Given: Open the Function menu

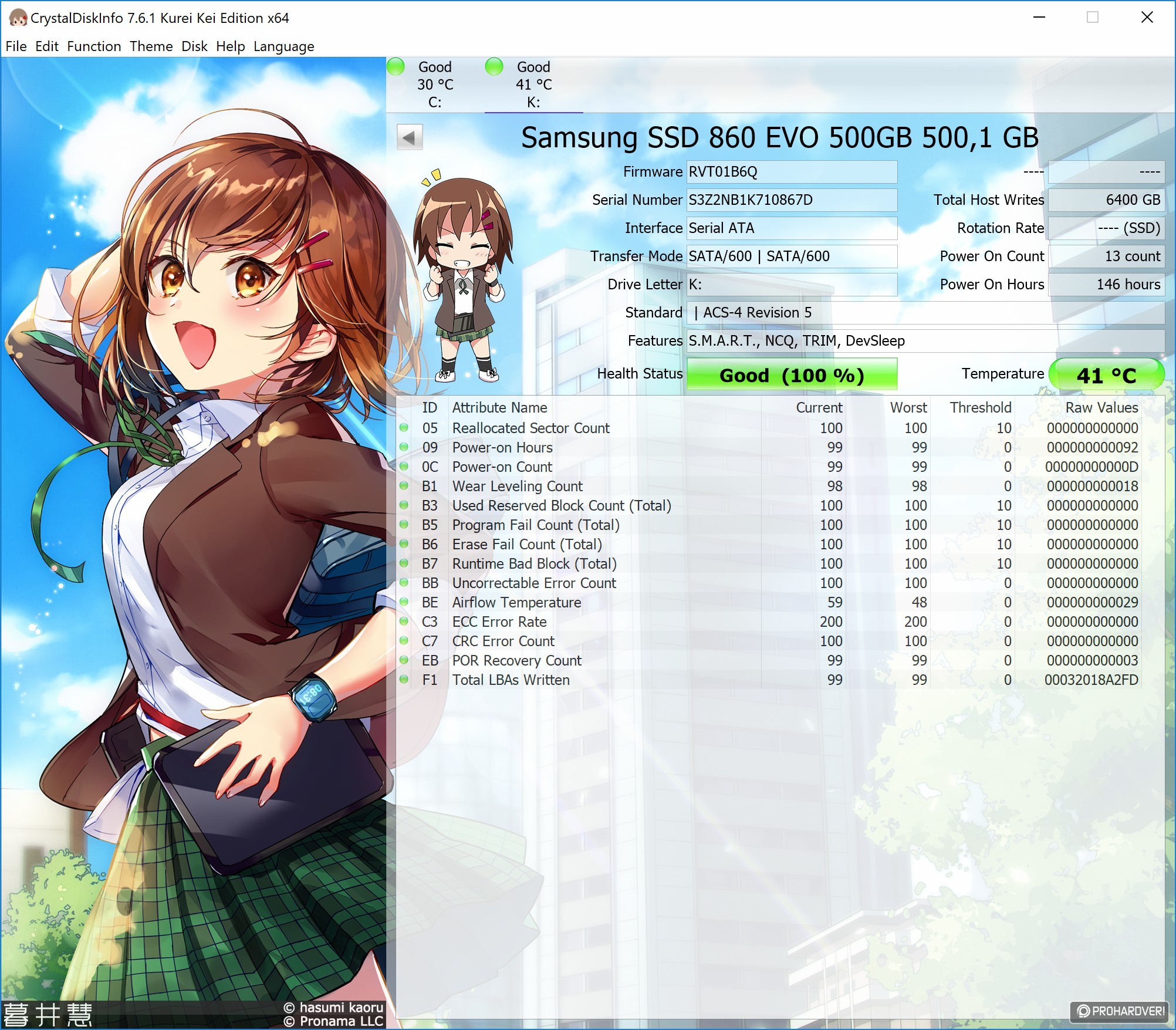Looking at the screenshot, I should pos(94,46).
